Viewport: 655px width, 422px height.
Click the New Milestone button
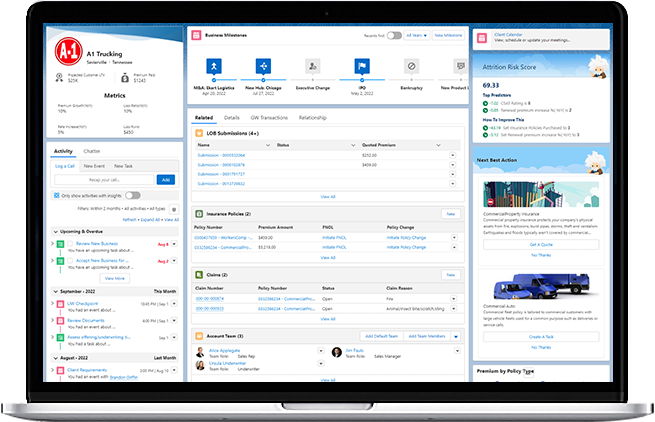click(446, 35)
